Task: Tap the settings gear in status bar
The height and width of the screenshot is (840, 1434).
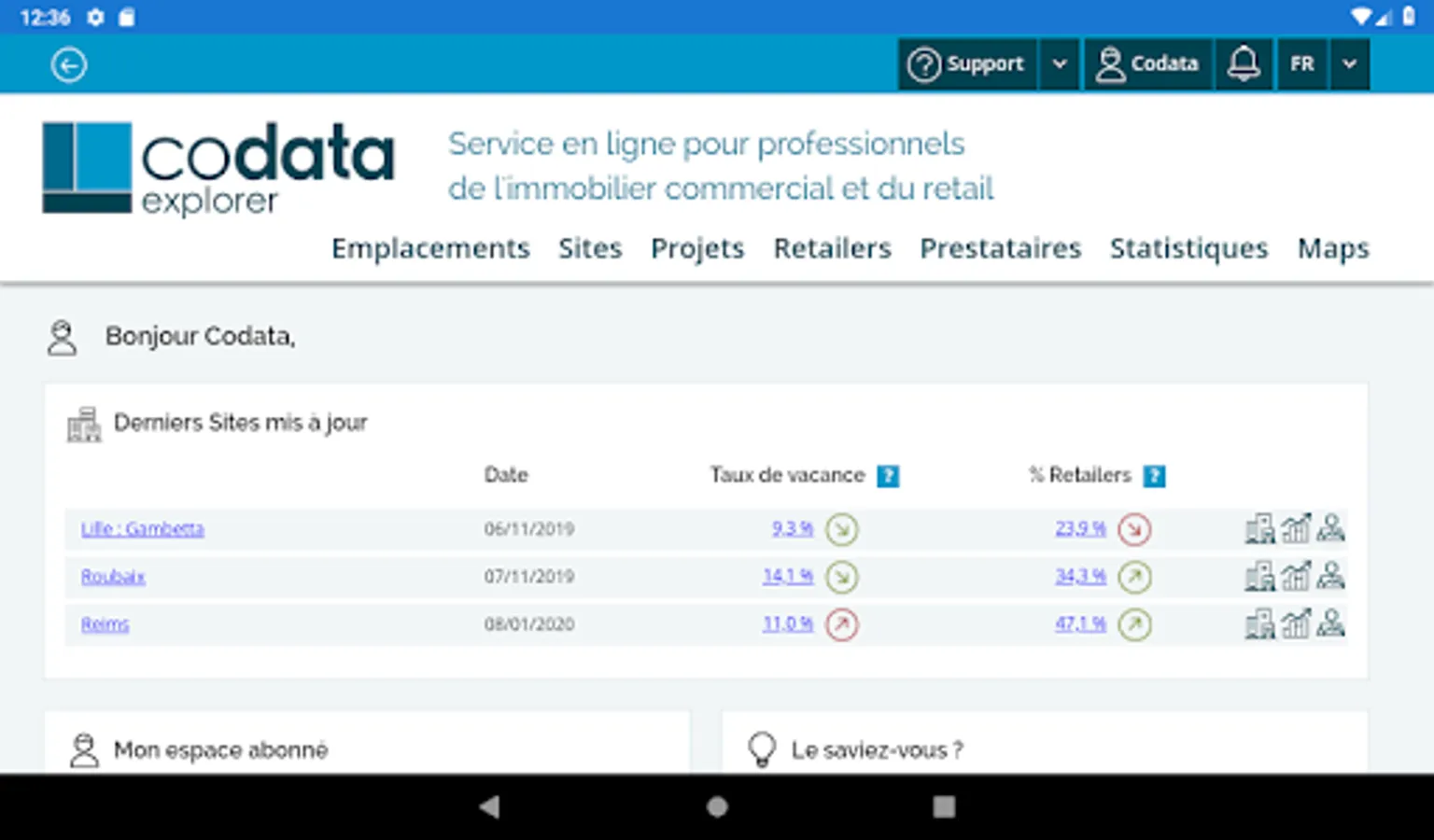Action: (x=95, y=17)
